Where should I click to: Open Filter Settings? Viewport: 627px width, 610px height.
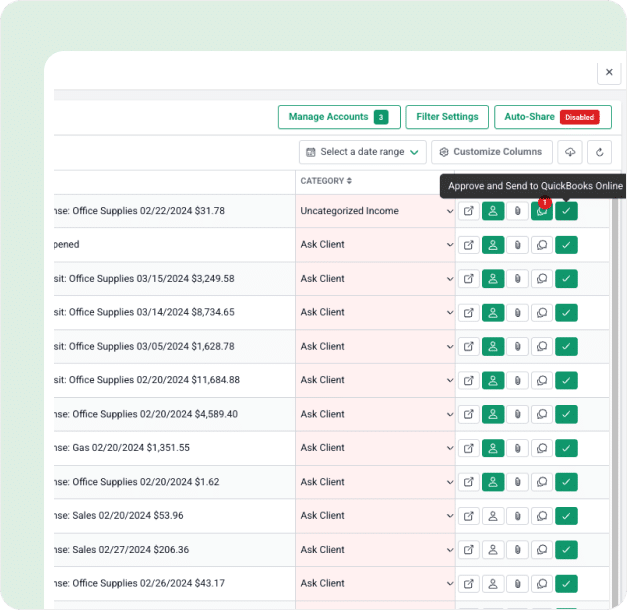[447, 117]
